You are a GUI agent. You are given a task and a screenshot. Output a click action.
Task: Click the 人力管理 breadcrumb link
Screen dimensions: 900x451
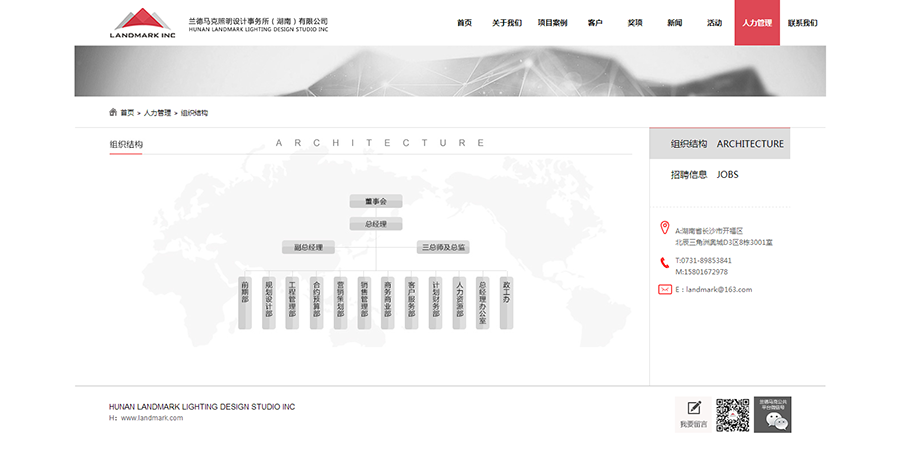pyautogui.click(x=157, y=113)
